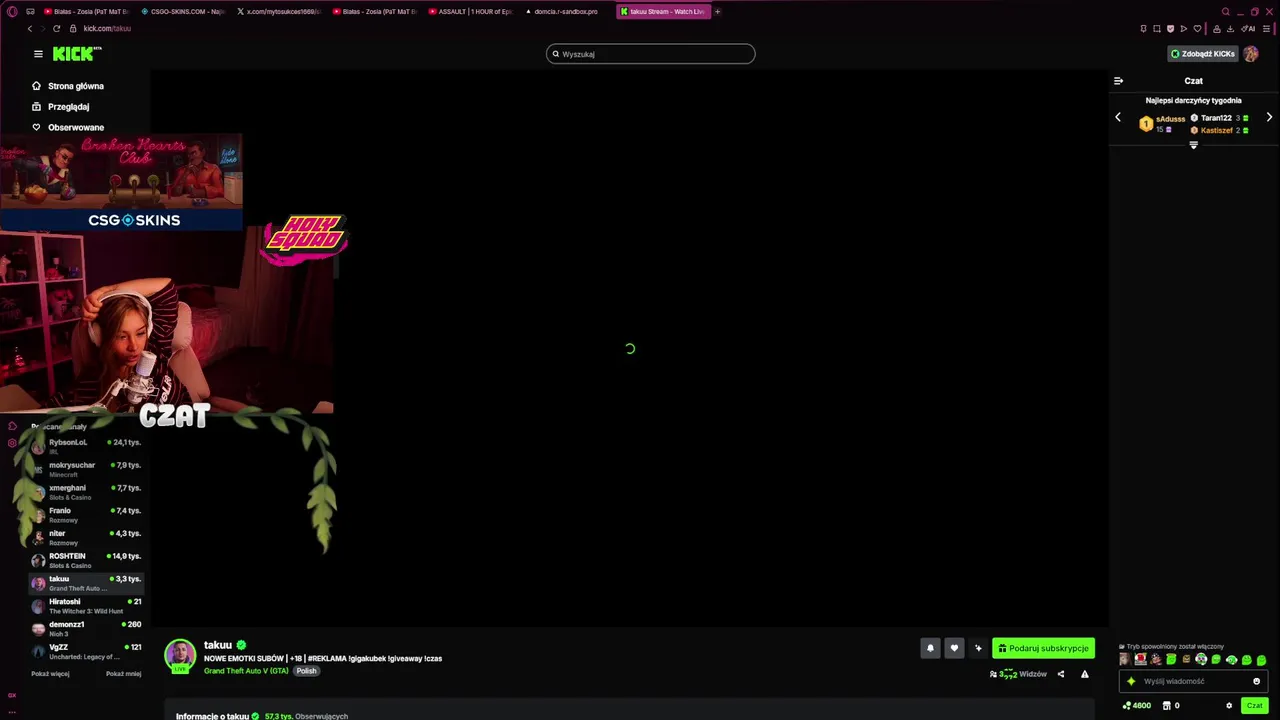The image size is (1280, 720).
Task: Click the Podaruj subskrypcje button
Action: (x=1043, y=648)
